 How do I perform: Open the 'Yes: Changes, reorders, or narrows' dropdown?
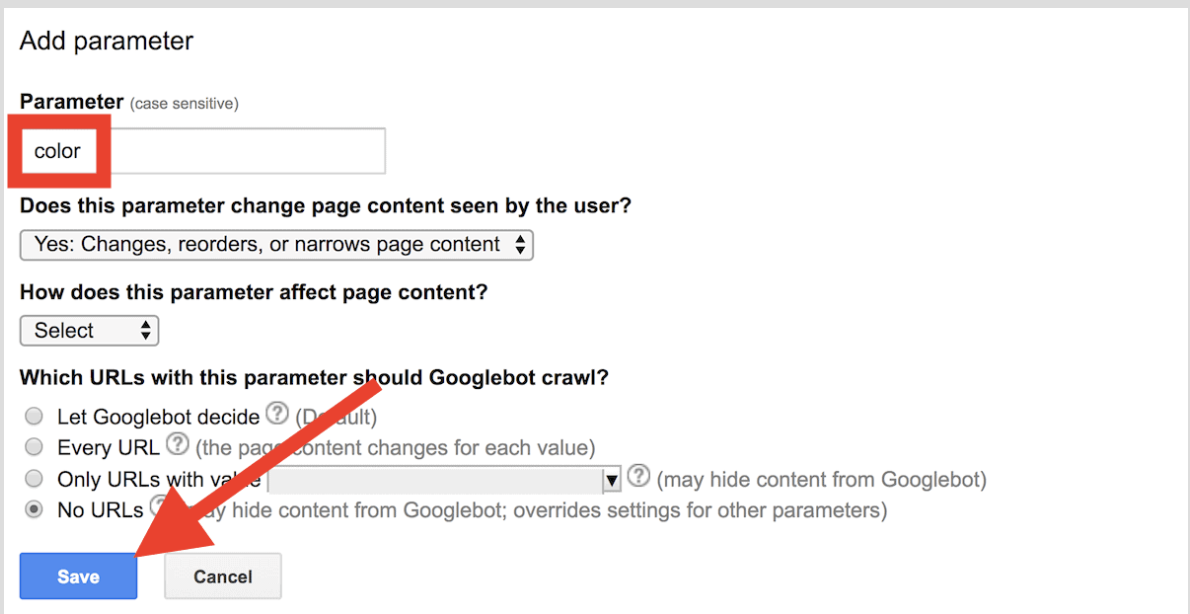277,245
